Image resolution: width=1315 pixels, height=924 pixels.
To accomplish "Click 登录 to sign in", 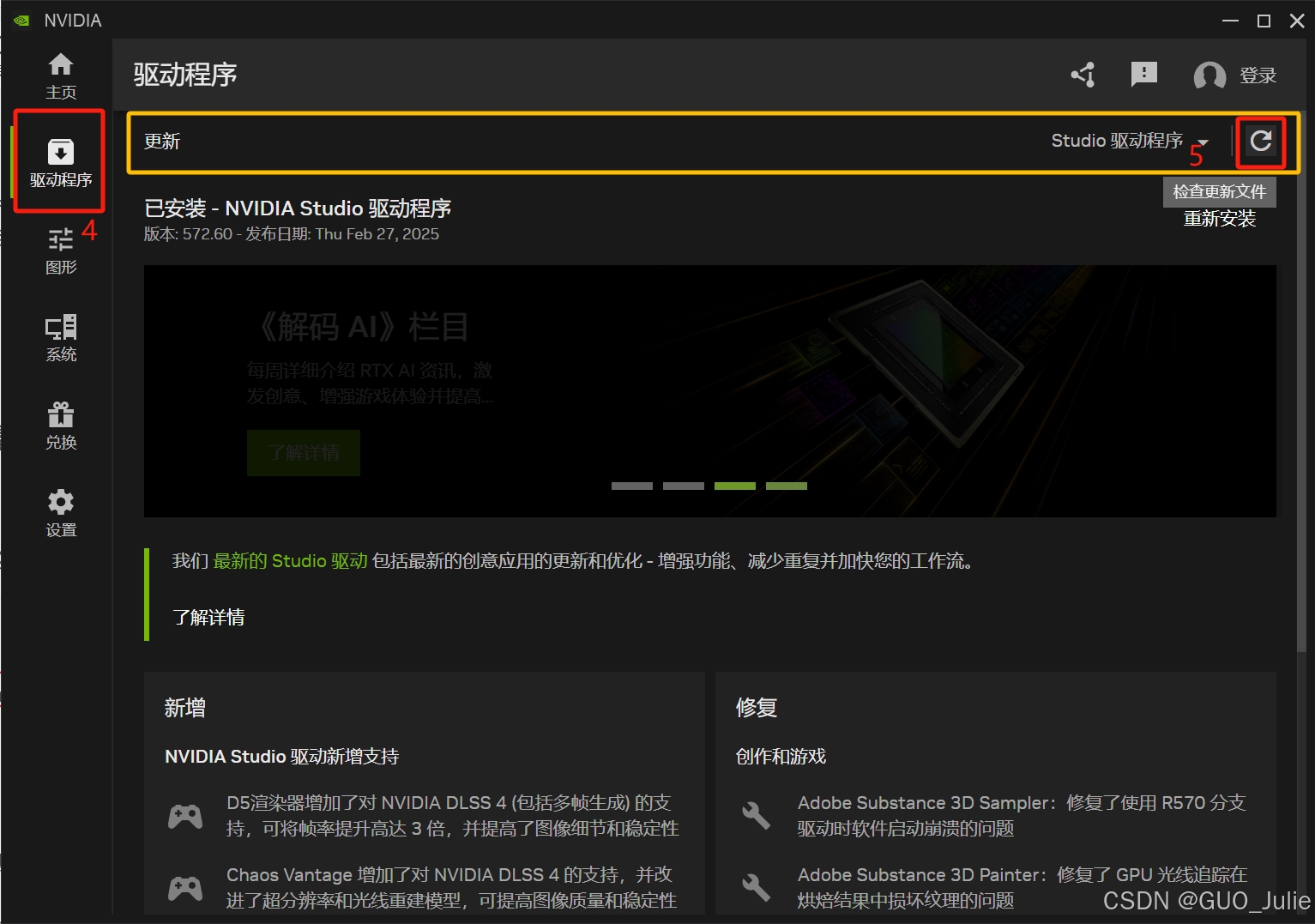I will (x=1258, y=75).
